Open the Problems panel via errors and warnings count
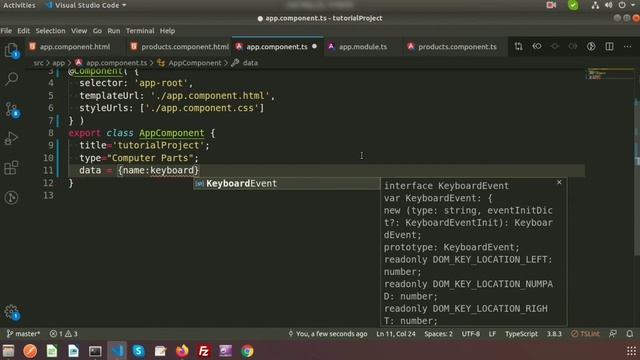 point(64,334)
